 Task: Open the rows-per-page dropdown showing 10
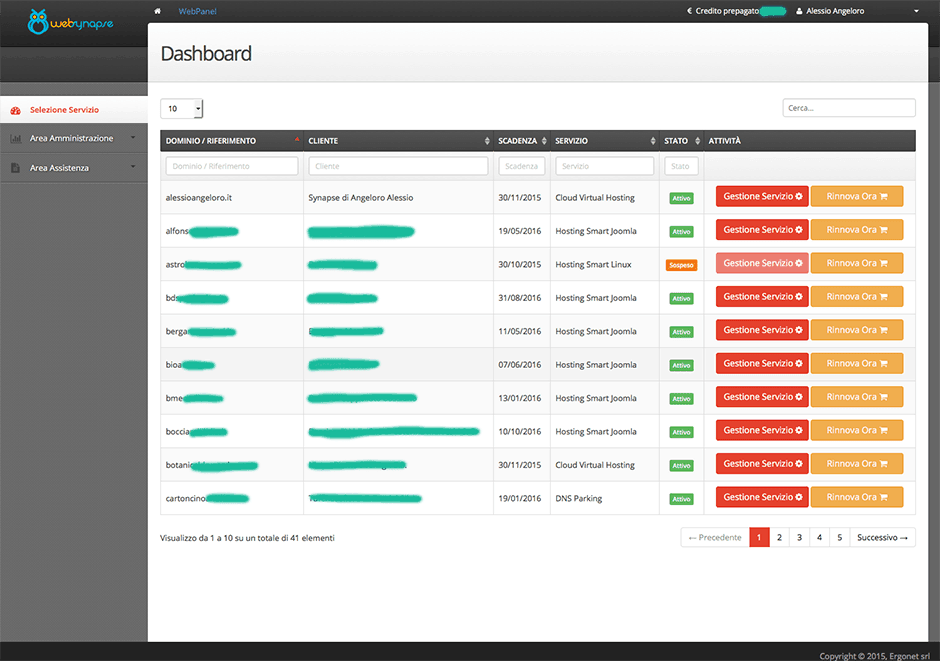[x=182, y=108]
